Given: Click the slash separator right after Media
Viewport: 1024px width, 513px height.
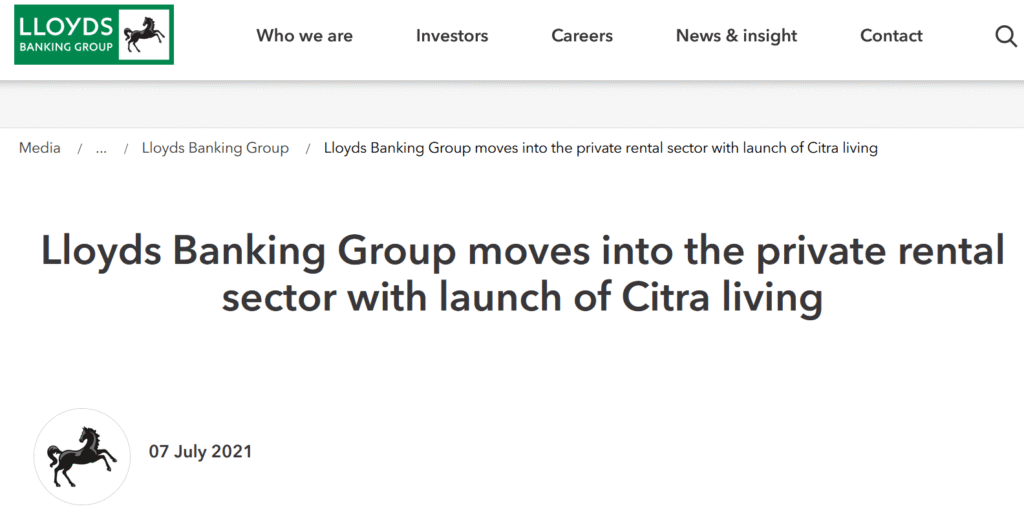Looking at the screenshot, I should [x=80, y=149].
